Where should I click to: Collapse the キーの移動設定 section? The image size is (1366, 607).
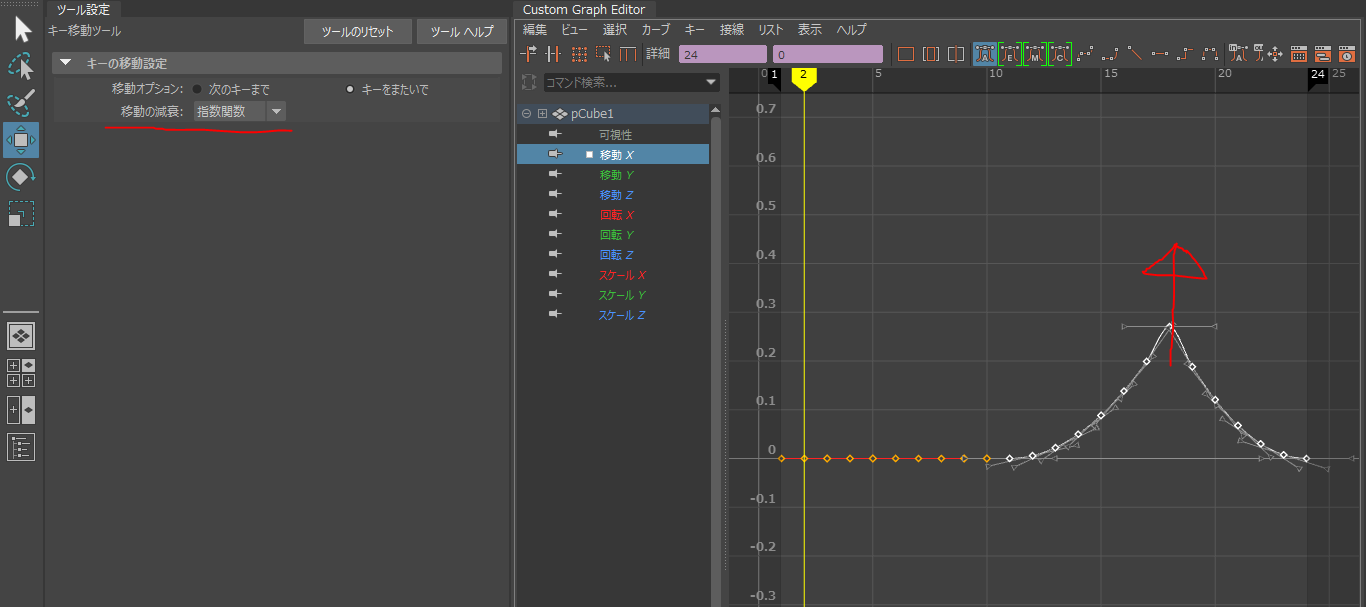(x=66, y=63)
